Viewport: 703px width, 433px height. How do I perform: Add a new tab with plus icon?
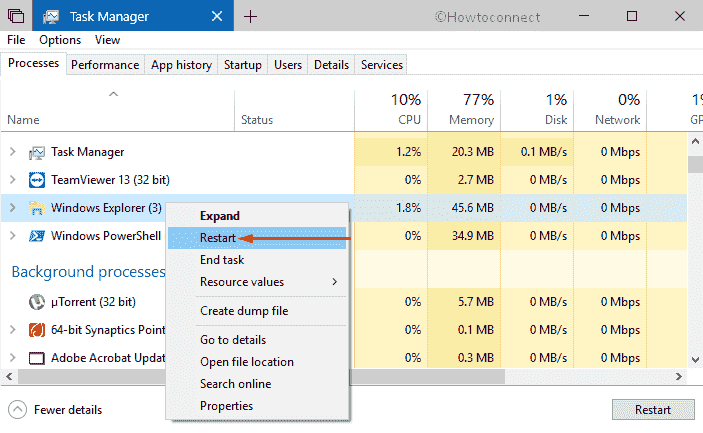[x=250, y=17]
